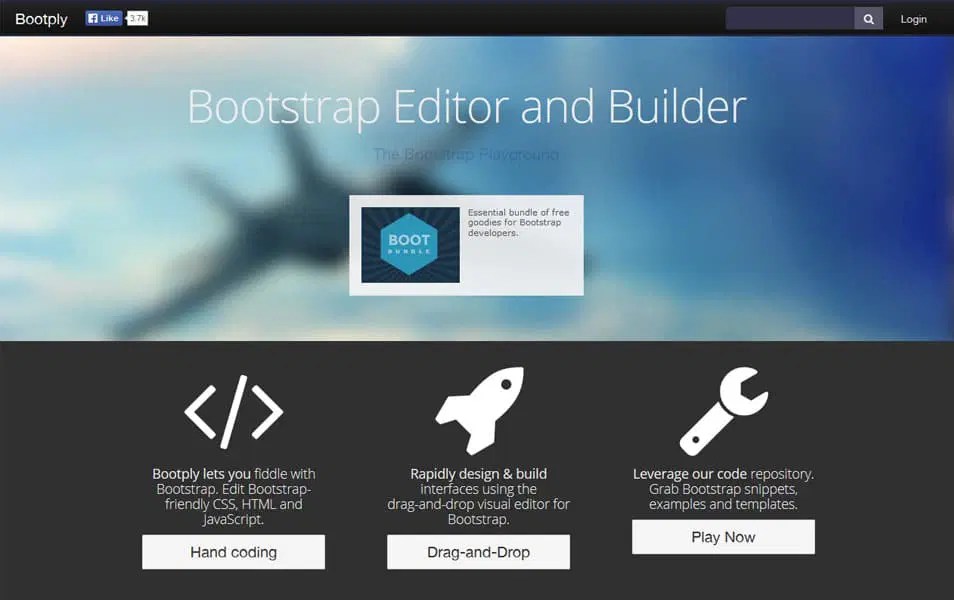The height and width of the screenshot is (600, 954).
Task: Click the wrench icon above Leverage our code
Action: (x=724, y=410)
